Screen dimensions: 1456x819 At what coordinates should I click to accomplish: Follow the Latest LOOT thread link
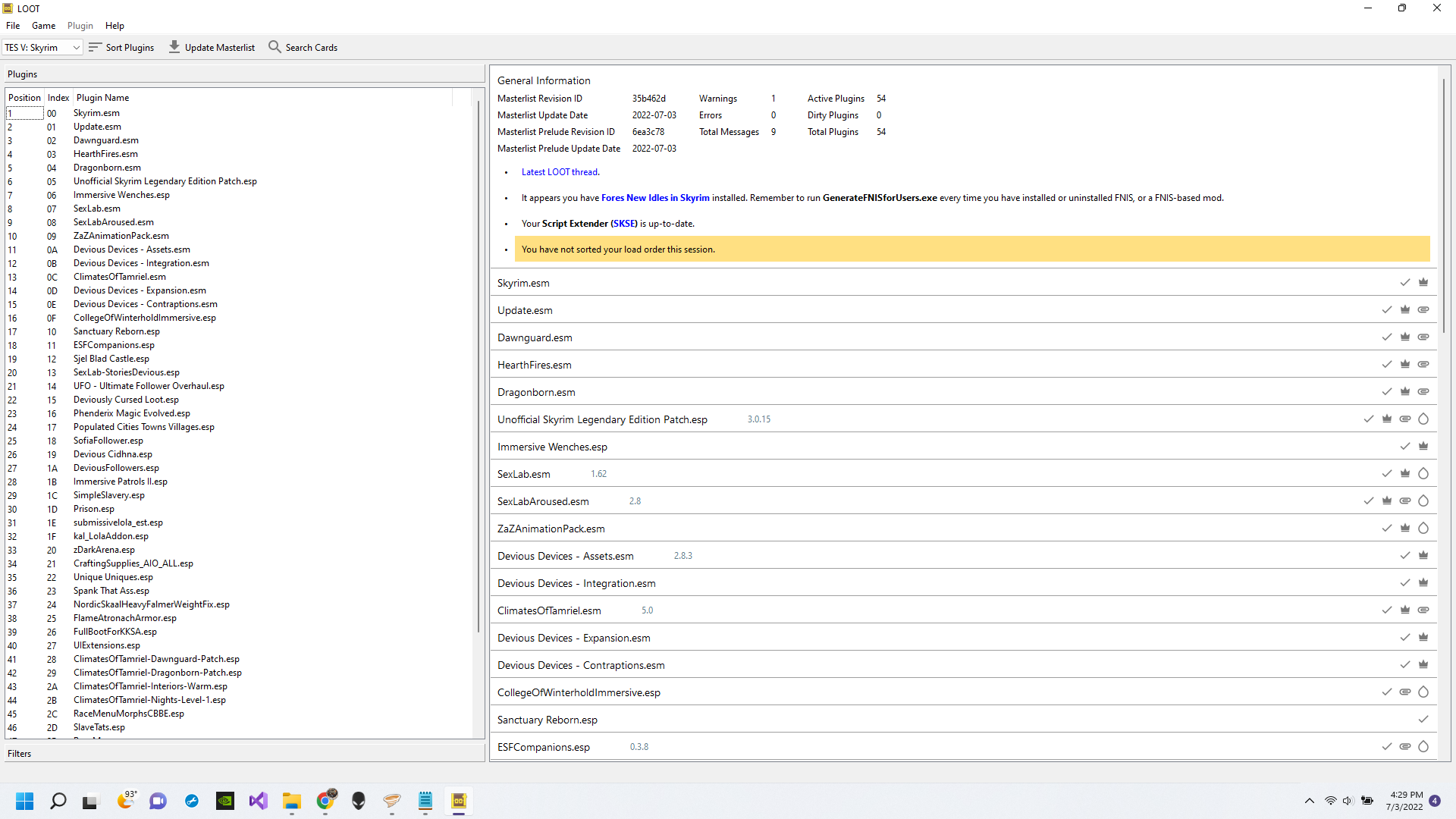pos(560,172)
